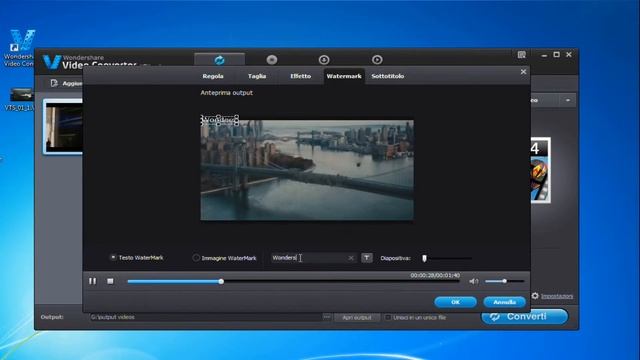
Task: Click the volume slider handle
Action: [504, 281]
